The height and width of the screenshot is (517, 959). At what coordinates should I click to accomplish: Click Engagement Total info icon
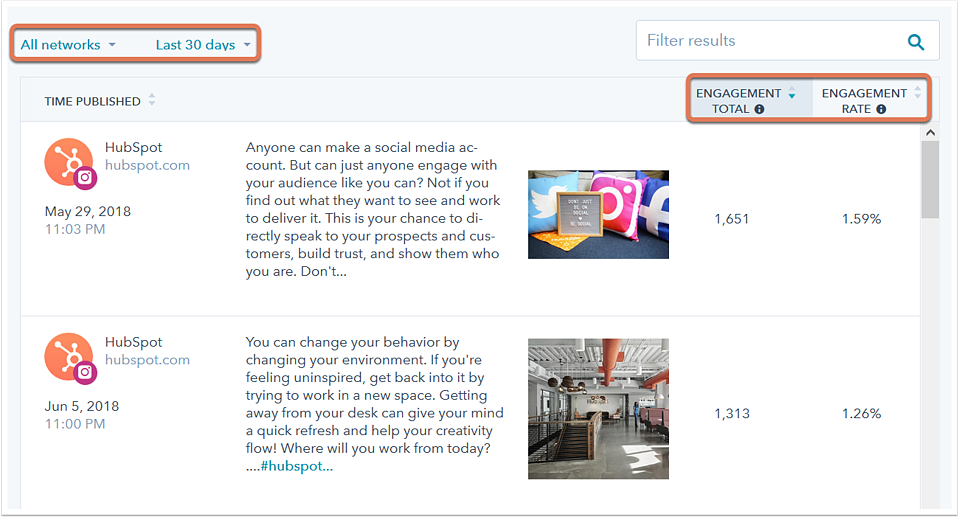tap(759, 109)
